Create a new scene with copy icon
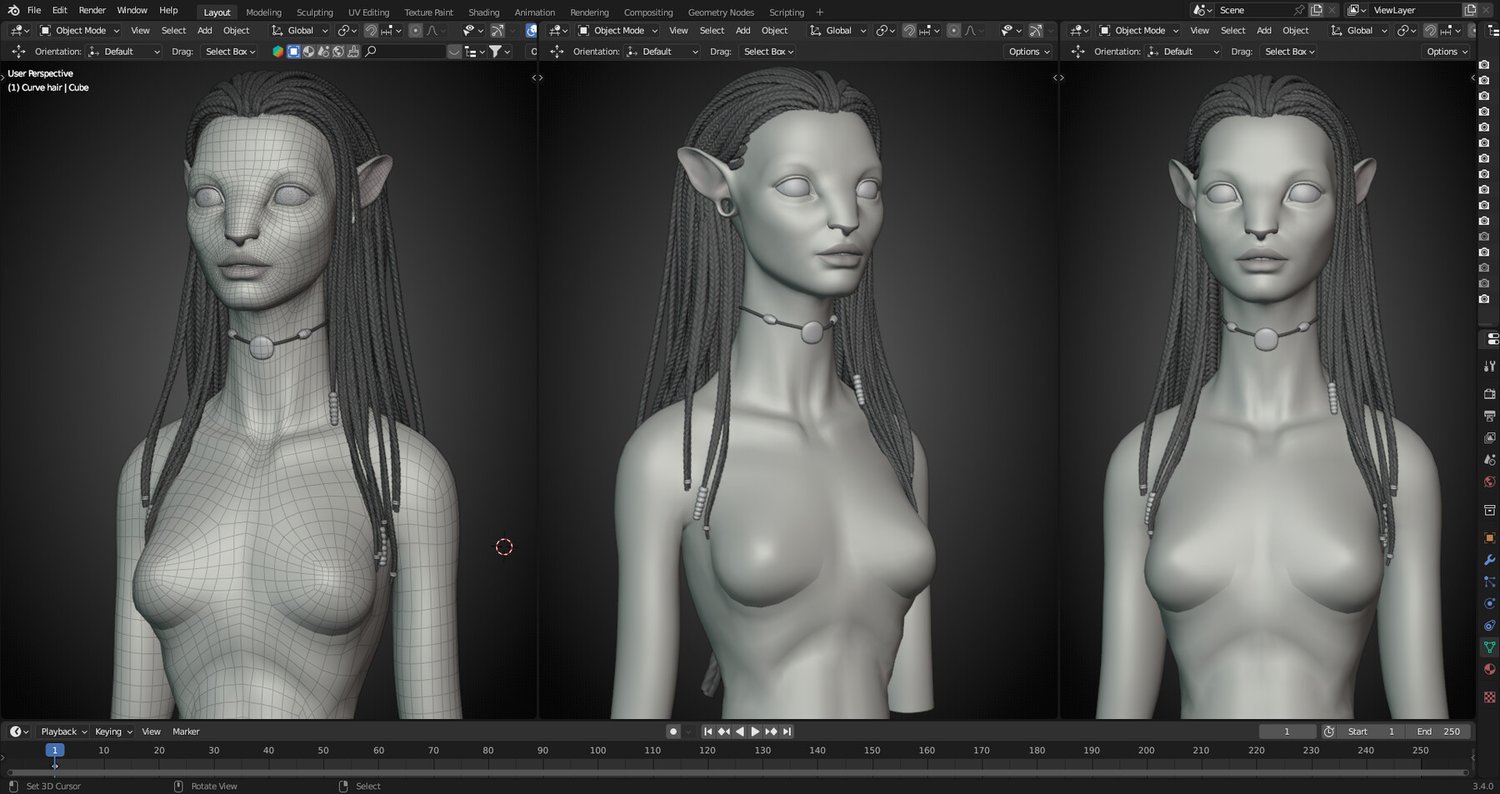The height and width of the screenshot is (794, 1500). click(1316, 10)
